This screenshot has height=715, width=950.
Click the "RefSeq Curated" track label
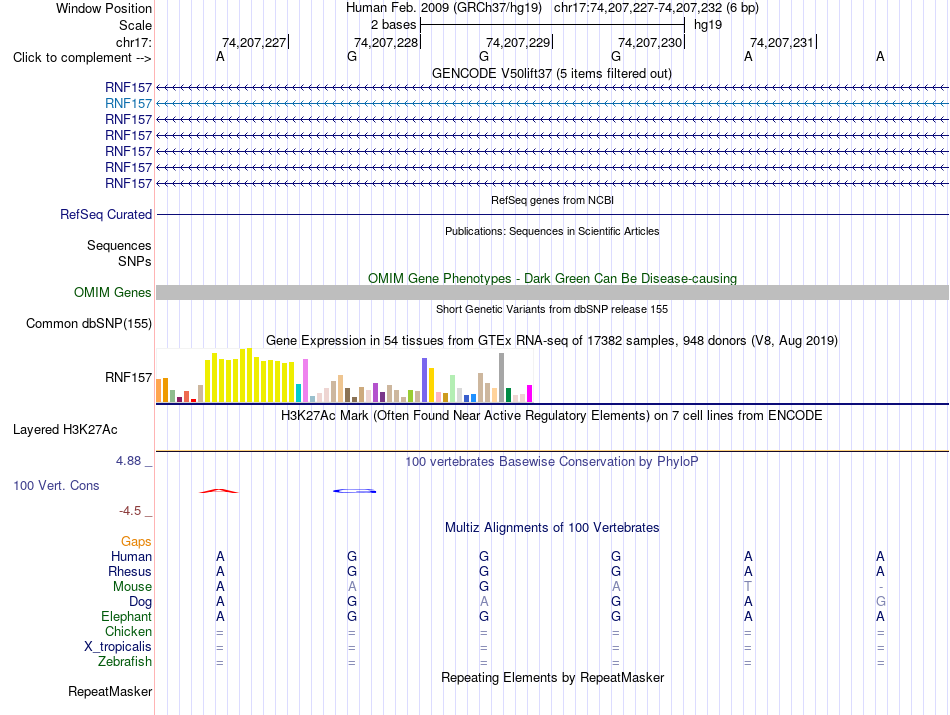(x=106, y=214)
